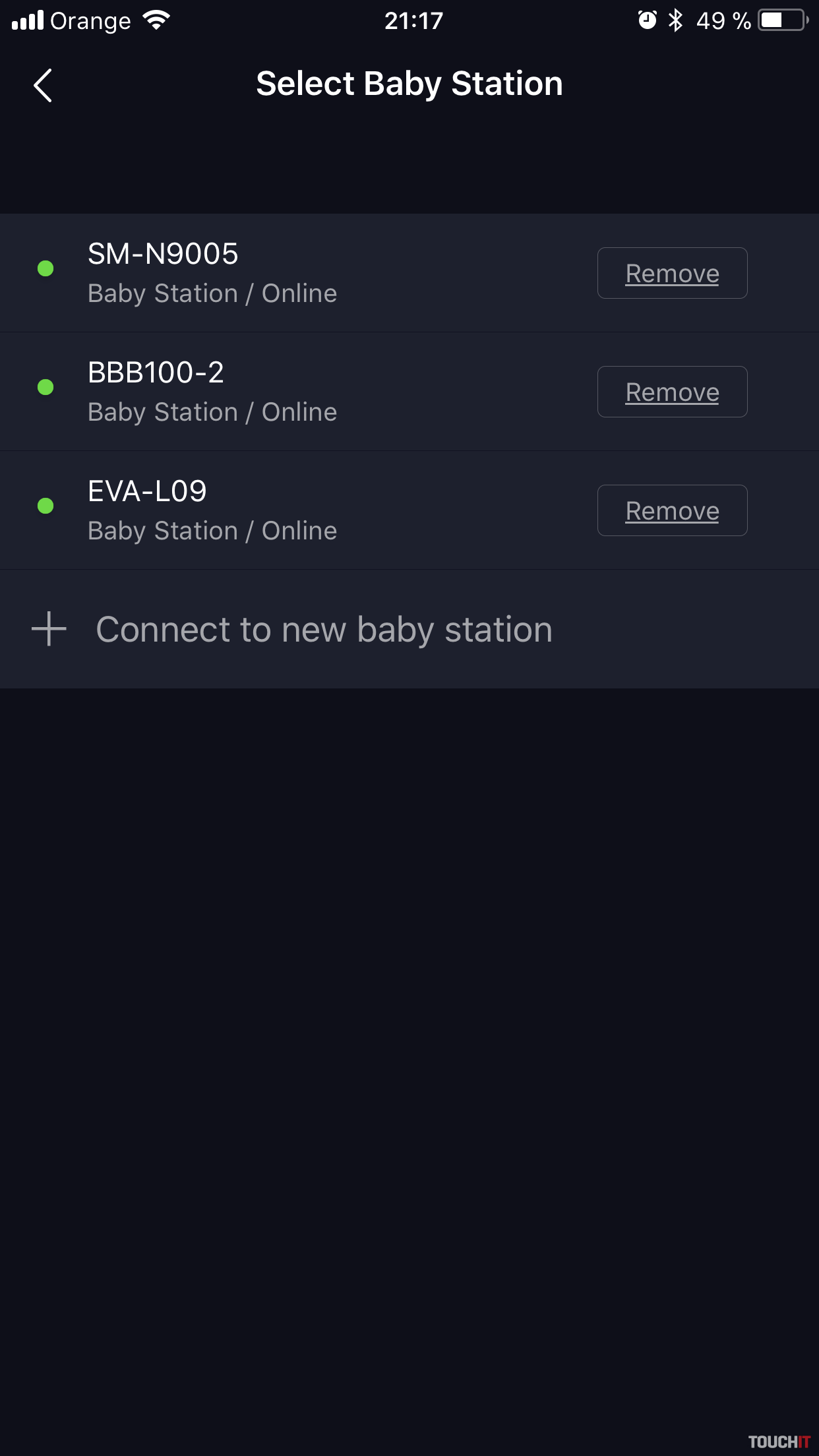Tap the Wi-Fi signal icon

click(156, 20)
